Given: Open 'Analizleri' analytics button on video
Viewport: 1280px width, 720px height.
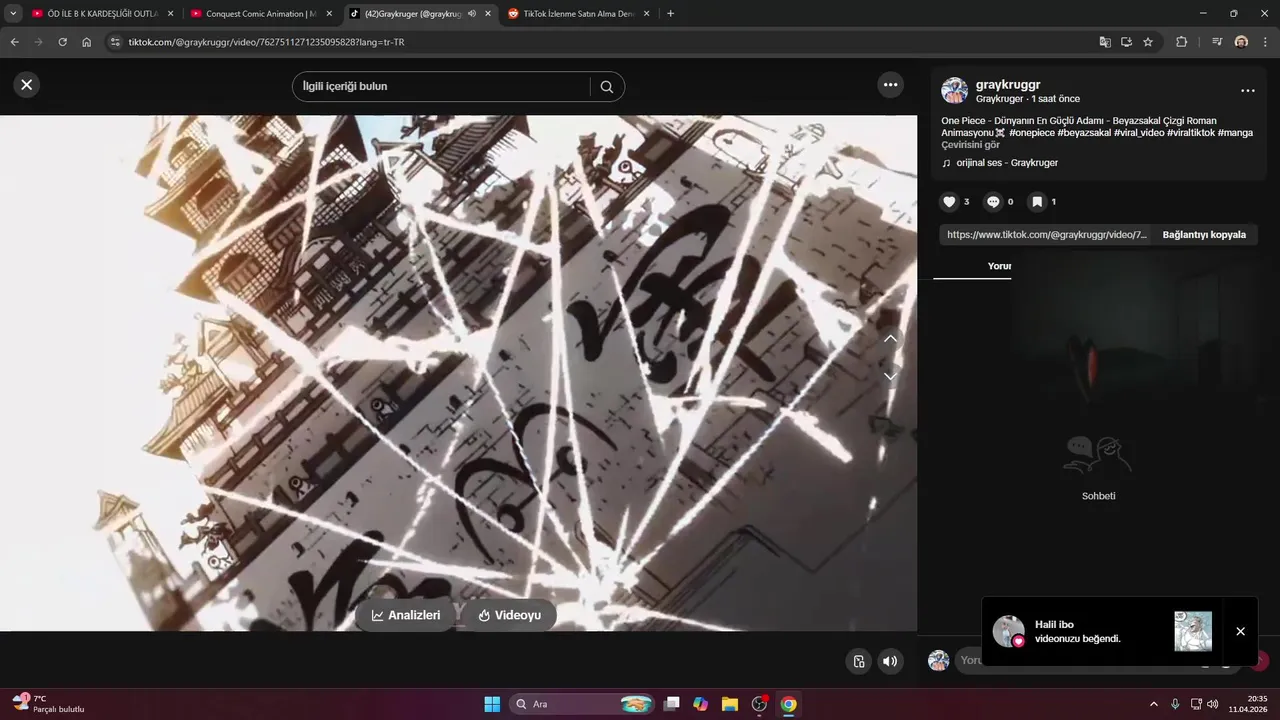Looking at the screenshot, I should click(405, 615).
